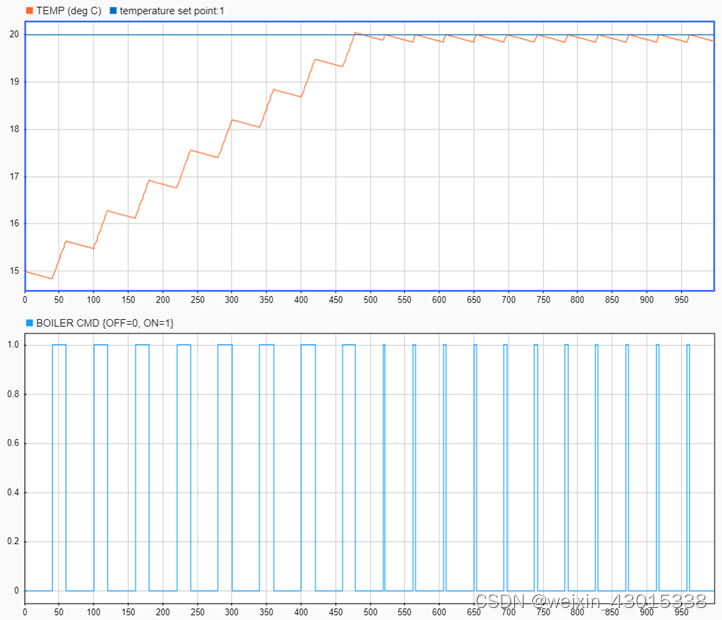Screen dimensions: 722x620
Task: Select the TEMP (deg C) legend label
Action: coord(69,11)
